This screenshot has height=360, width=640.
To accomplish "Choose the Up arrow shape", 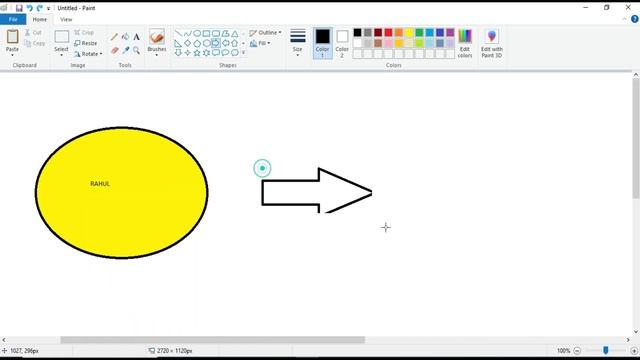I will point(235,43).
